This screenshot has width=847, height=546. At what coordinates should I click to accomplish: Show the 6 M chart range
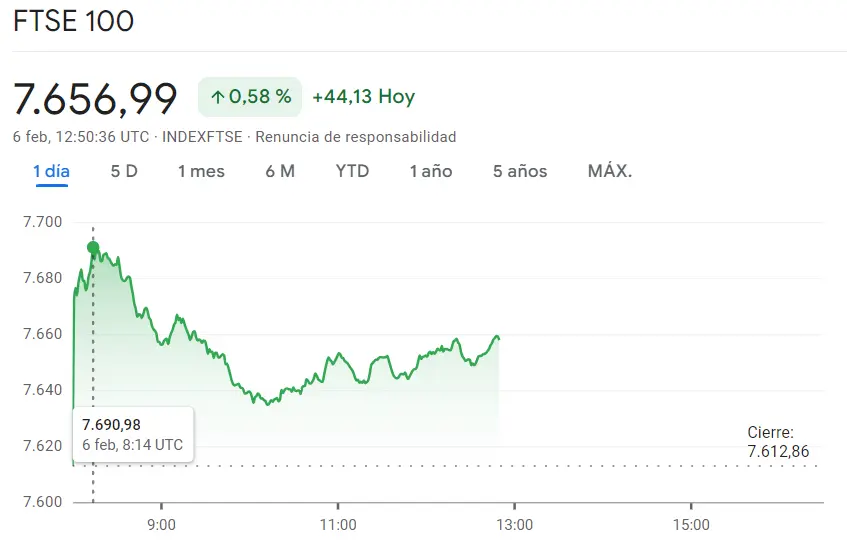pyautogui.click(x=280, y=171)
